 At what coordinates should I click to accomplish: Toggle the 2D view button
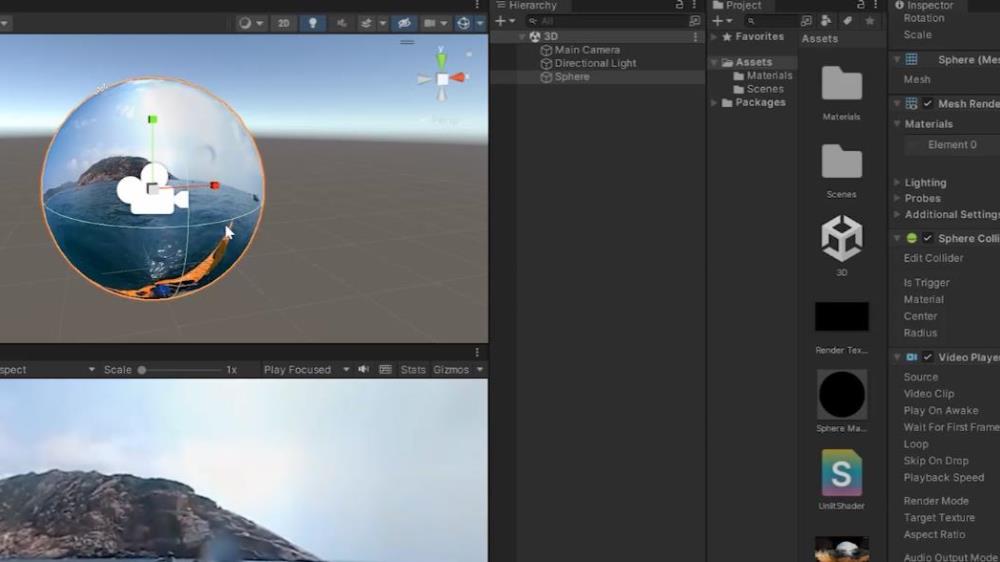(x=283, y=23)
